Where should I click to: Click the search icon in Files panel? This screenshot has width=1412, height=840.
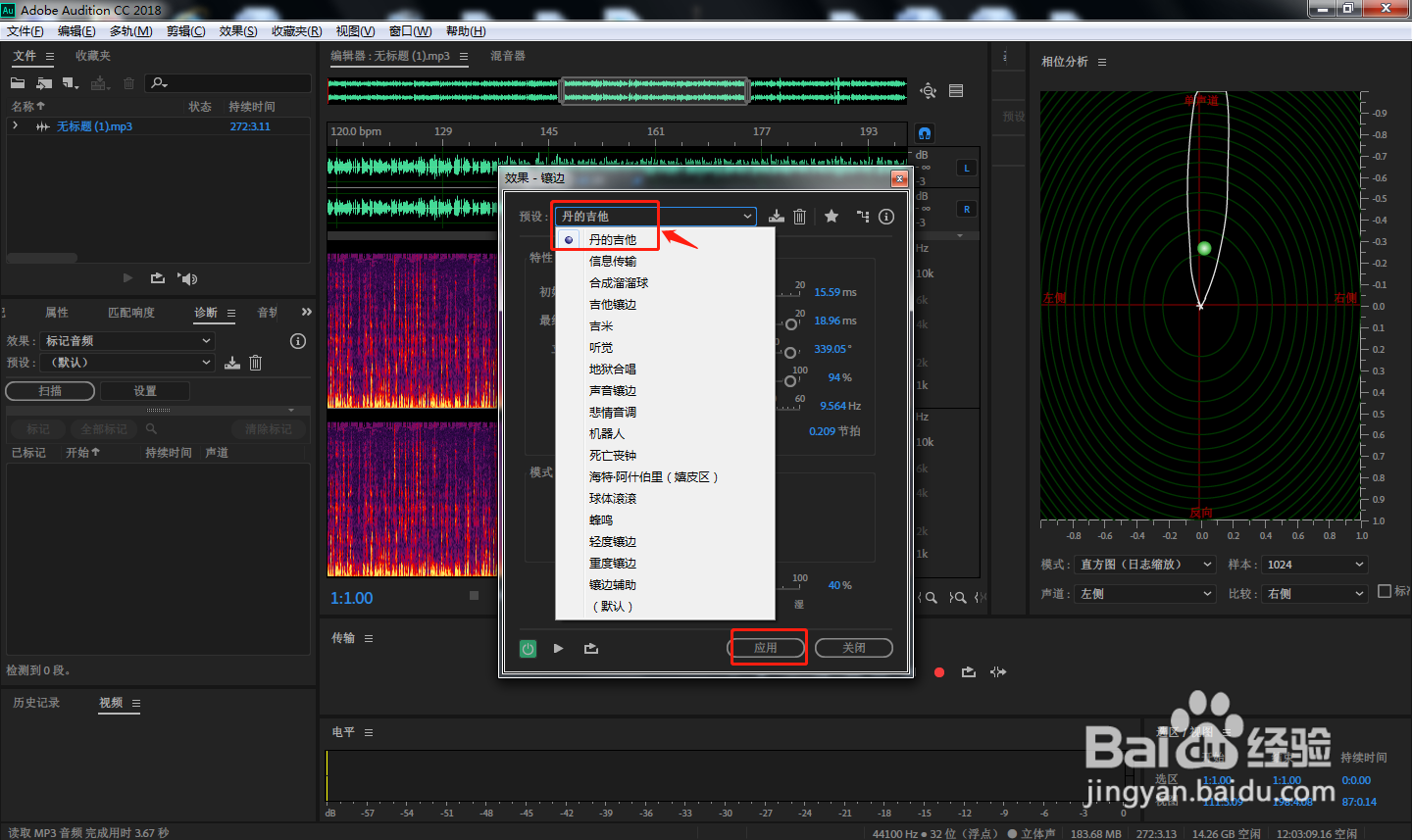(160, 83)
